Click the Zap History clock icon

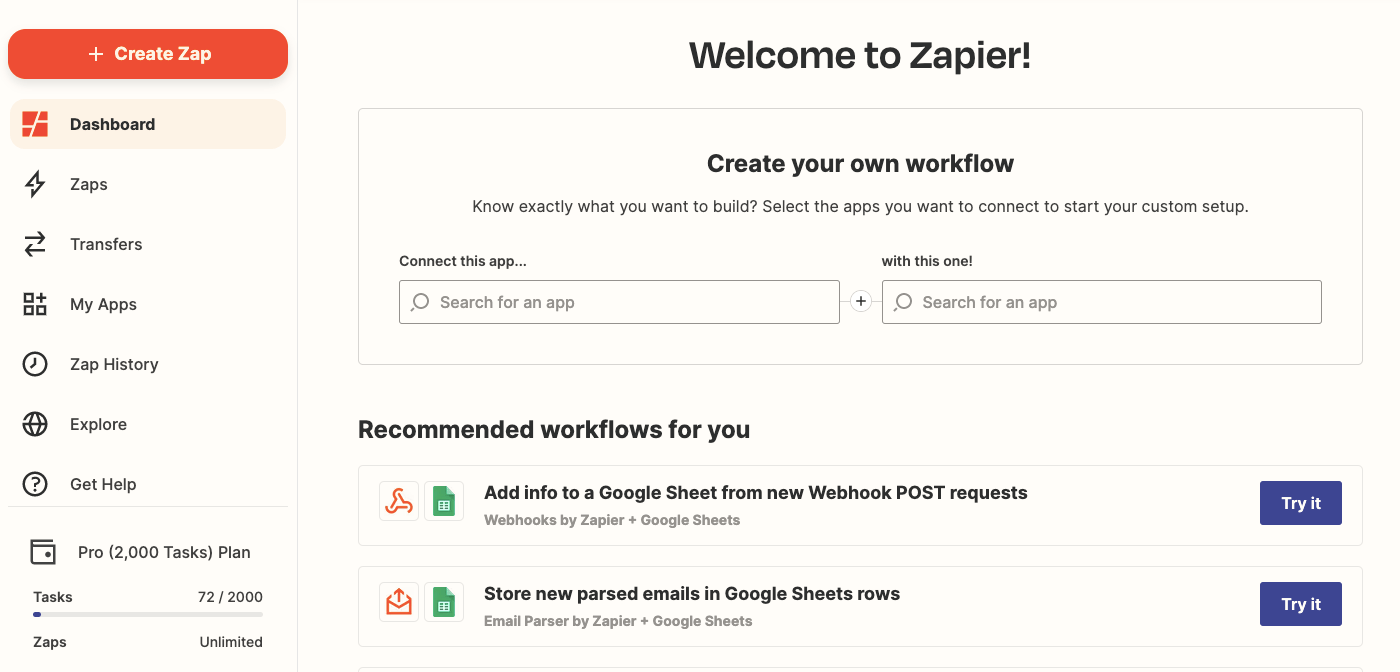click(35, 364)
